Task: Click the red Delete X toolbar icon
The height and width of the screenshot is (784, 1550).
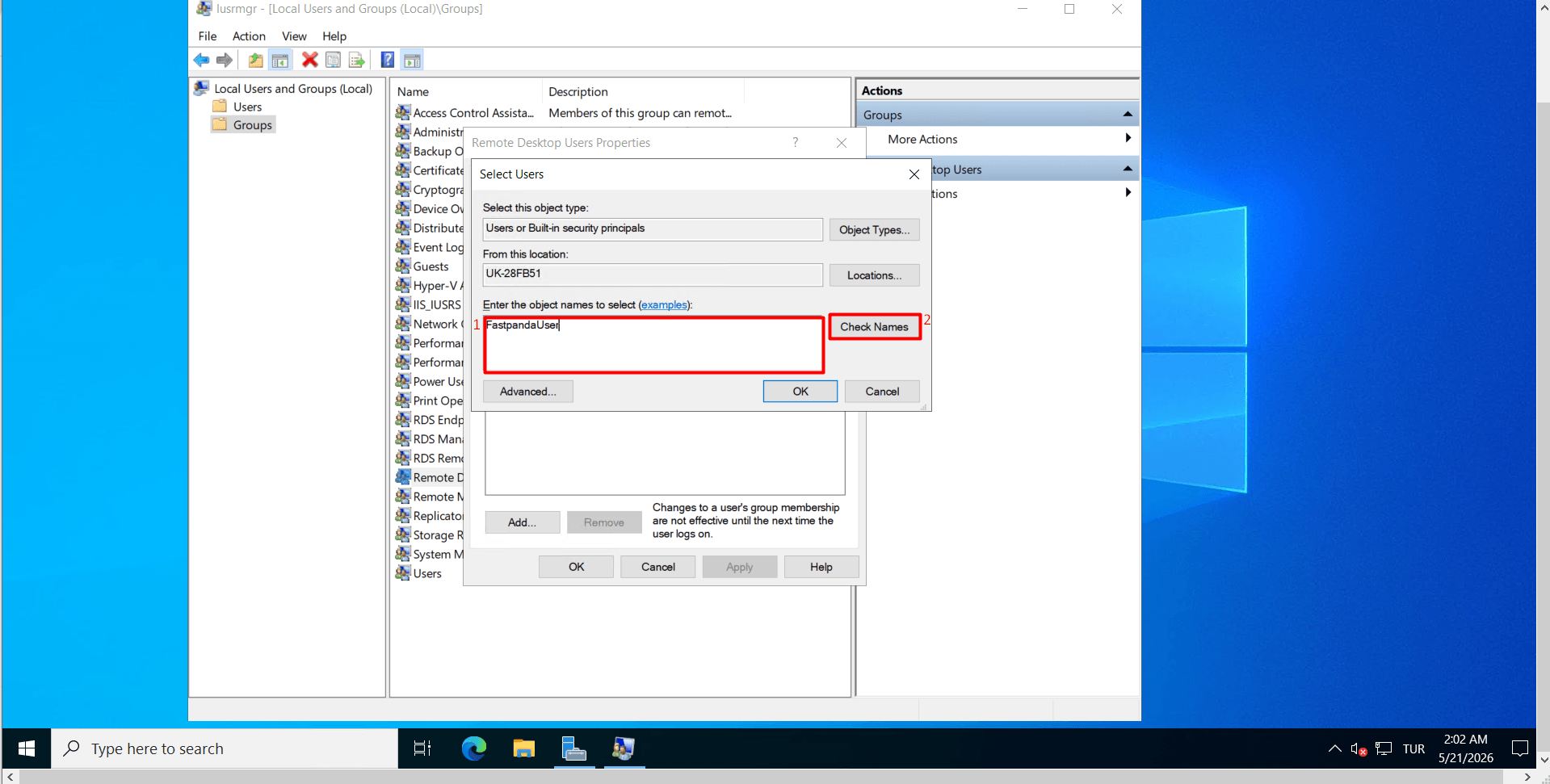Action: [309, 60]
